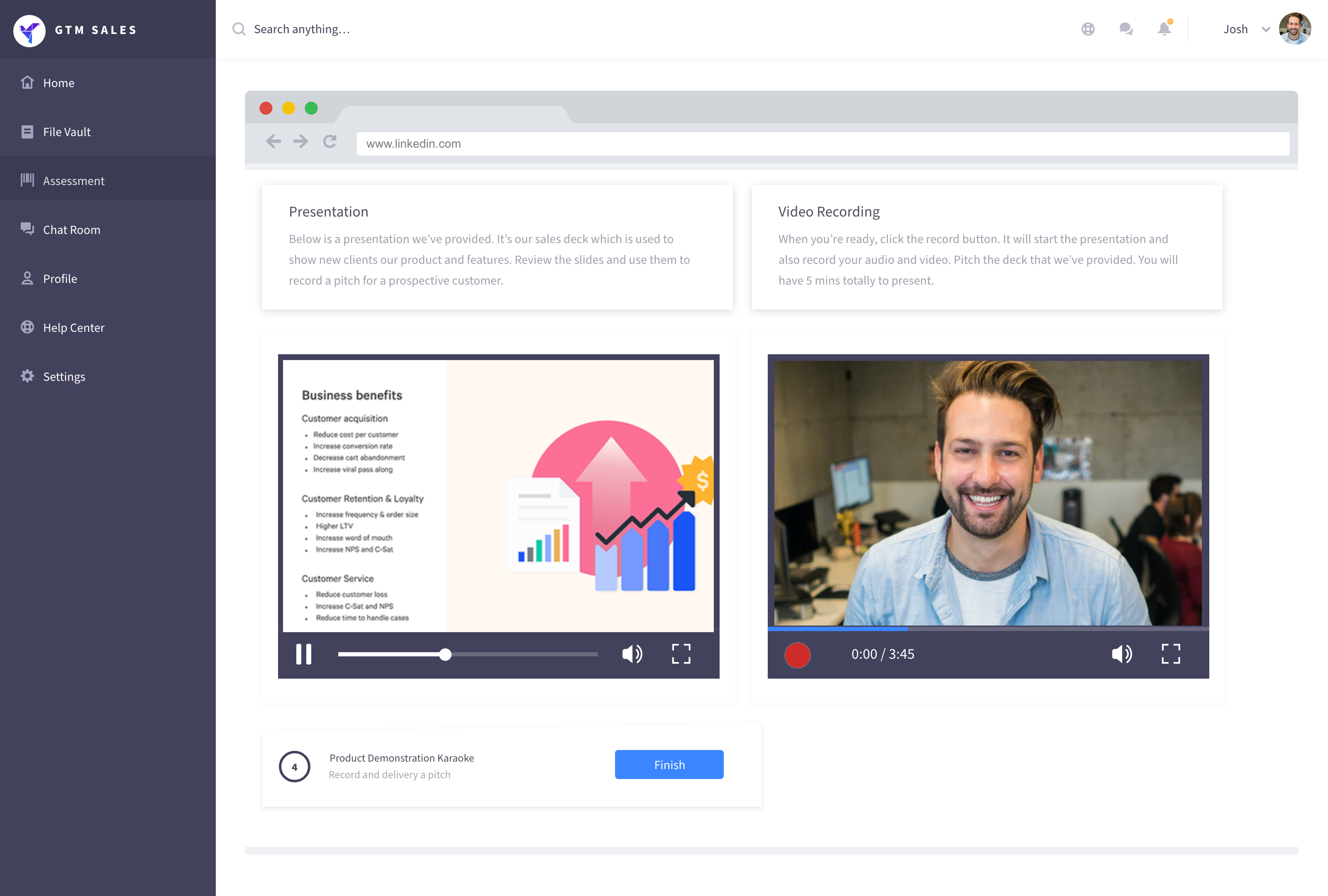The height and width of the screenshot is (896, 1328).
Task: Expand the presentation player to fullscreen
Action: tap(681, 654)
